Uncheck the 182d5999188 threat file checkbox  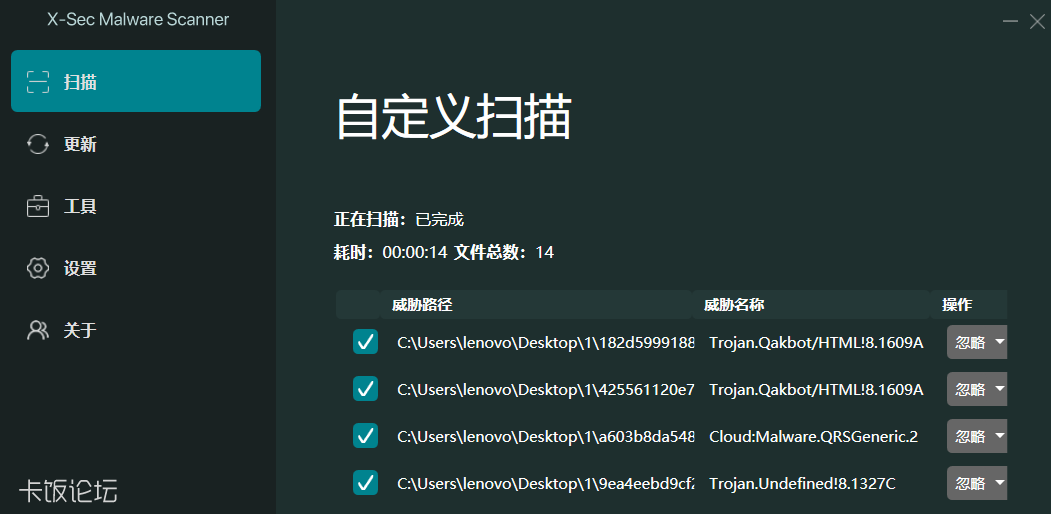[365, 342]
